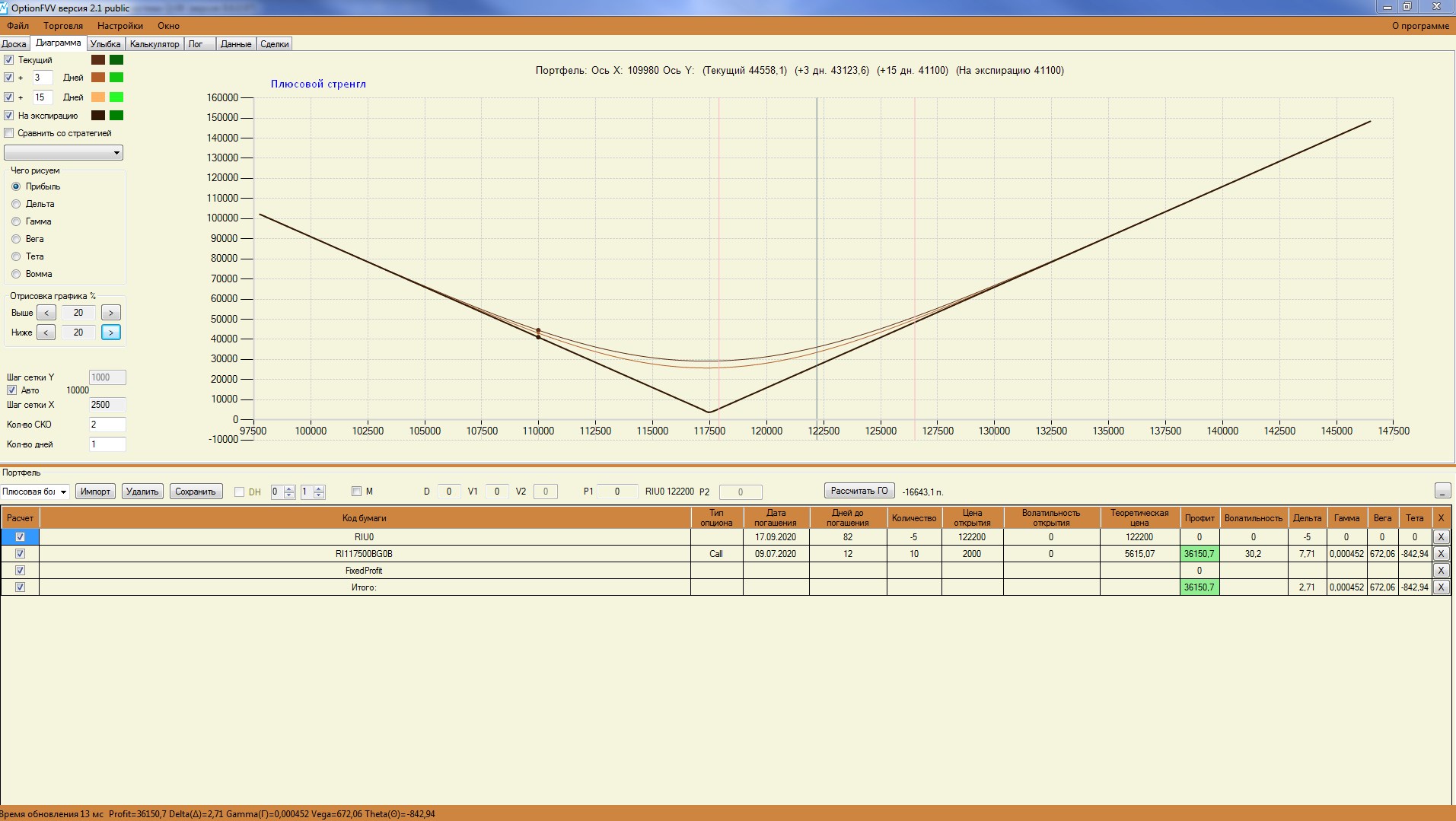
Task: Toggle the Текущий curve checkbox
Action: [x=8, y=60]
